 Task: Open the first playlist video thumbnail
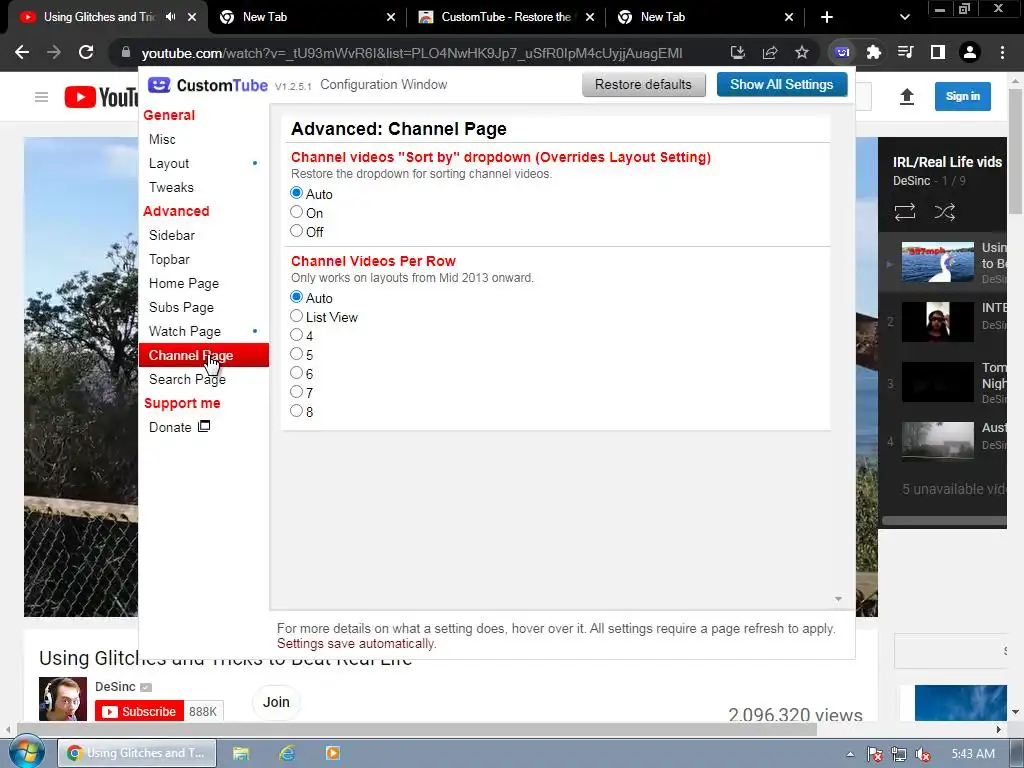[x=937, y=262]
